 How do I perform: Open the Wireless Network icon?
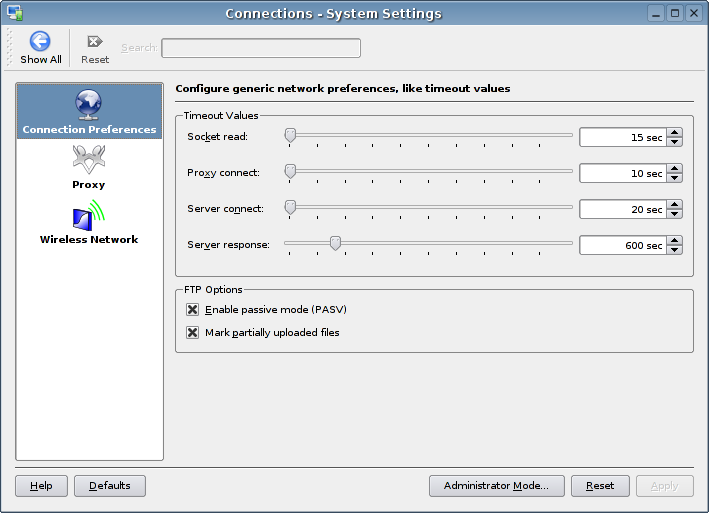[x=88, y=214]
